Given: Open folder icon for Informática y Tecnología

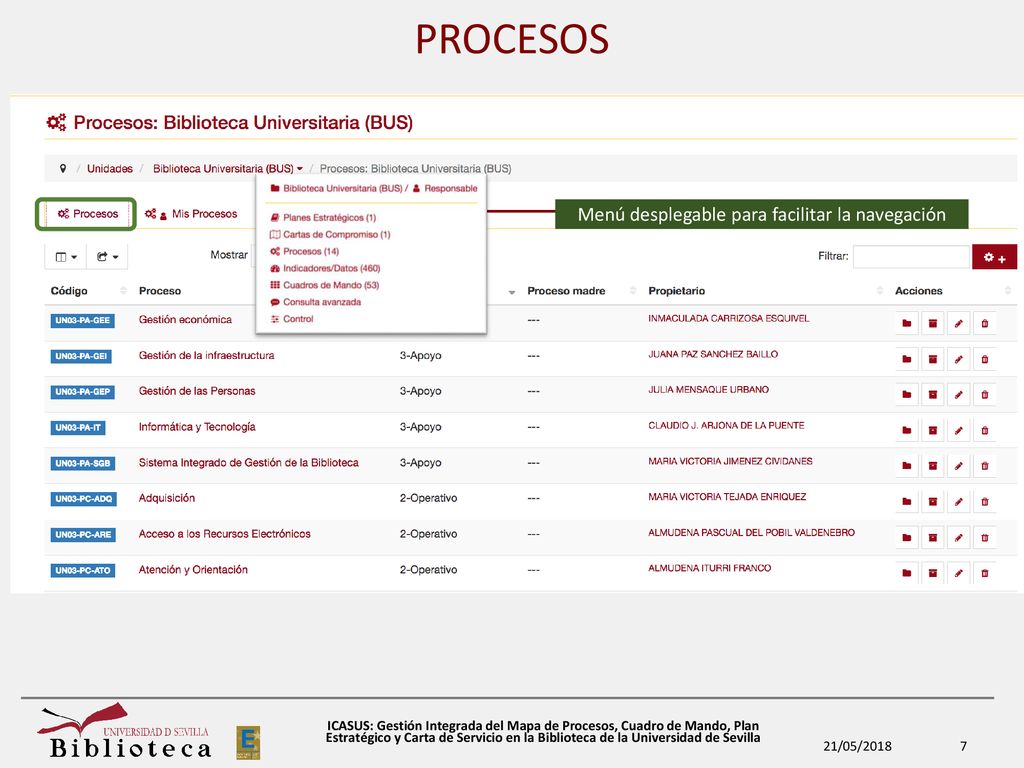Looking at the screenshot, I should 906,430.
